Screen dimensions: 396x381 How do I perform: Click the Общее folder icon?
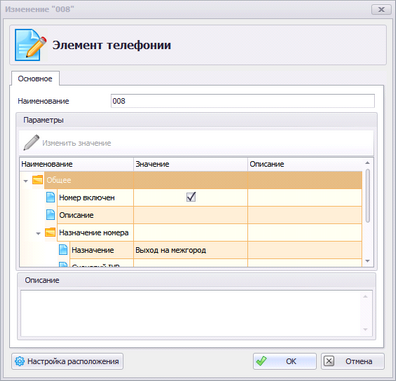point(38,180)
